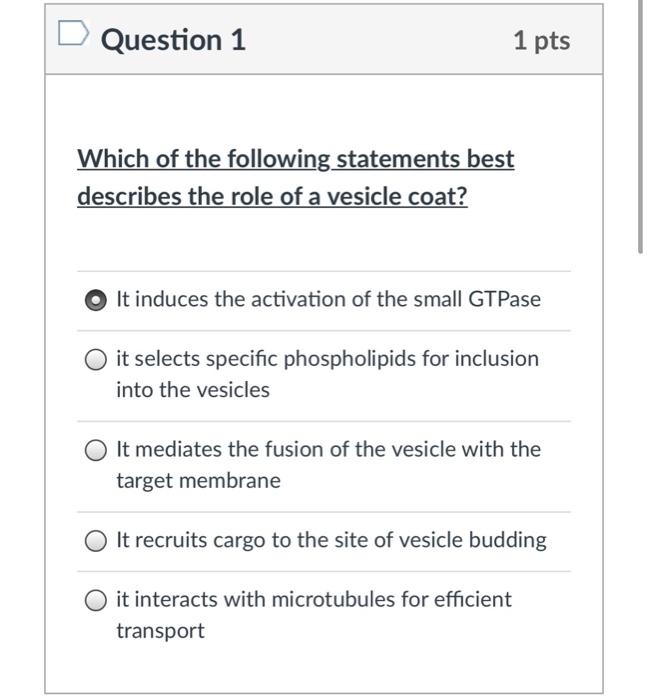The width and height of the screenshot is (649, 700).
Task: Select 'It recruits cargo to the site' radio
Action: [96, 541]
